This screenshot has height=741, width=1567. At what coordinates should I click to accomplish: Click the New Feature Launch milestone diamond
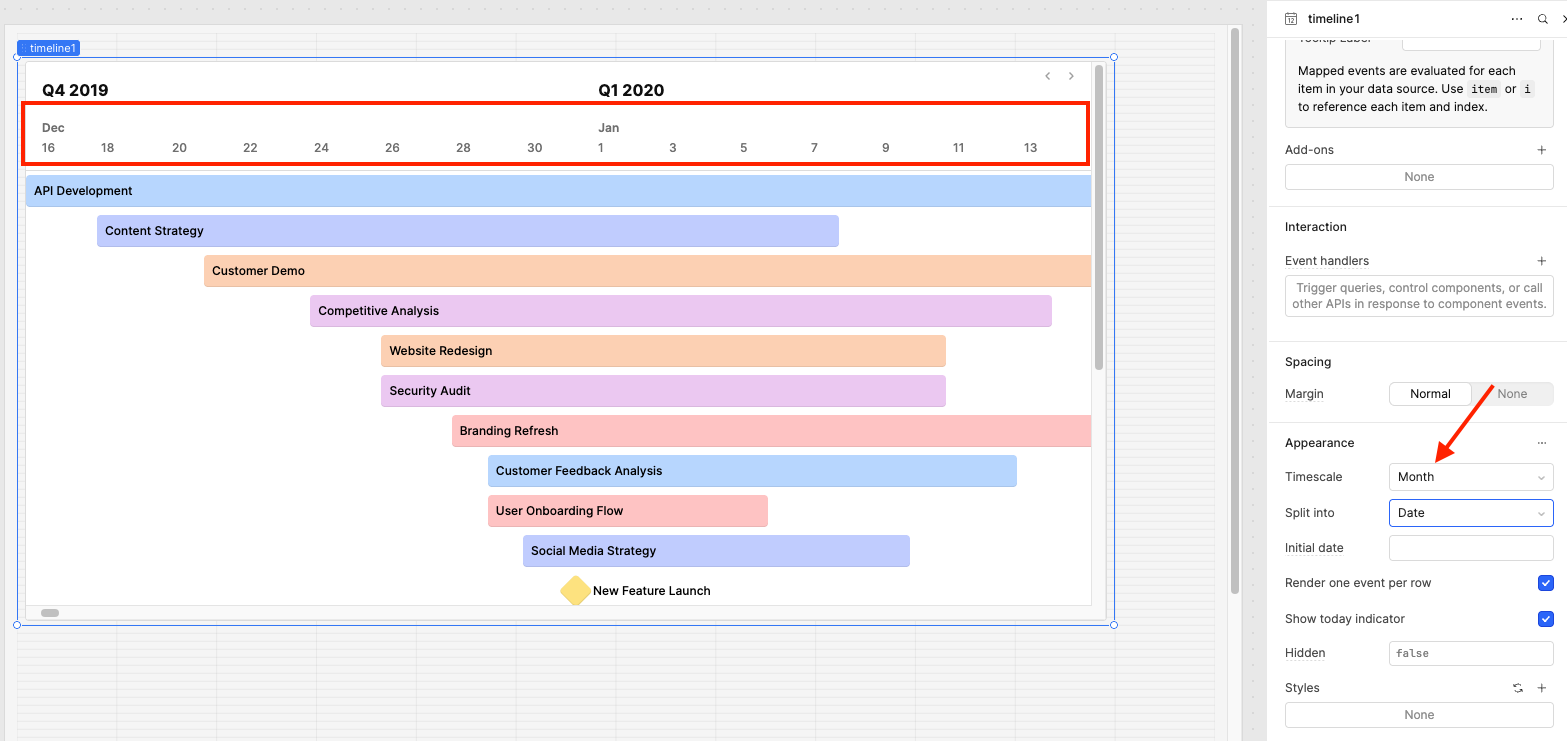point(575,591)
